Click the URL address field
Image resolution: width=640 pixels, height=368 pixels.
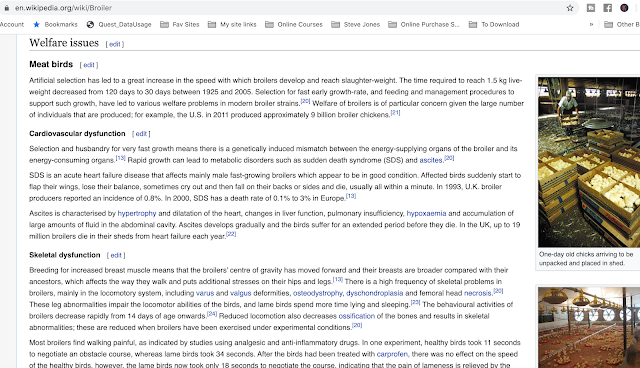[x=286, y=8]
